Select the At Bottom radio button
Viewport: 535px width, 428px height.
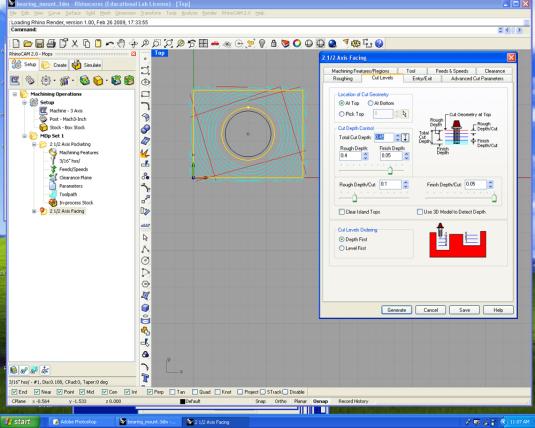[371, 103]
